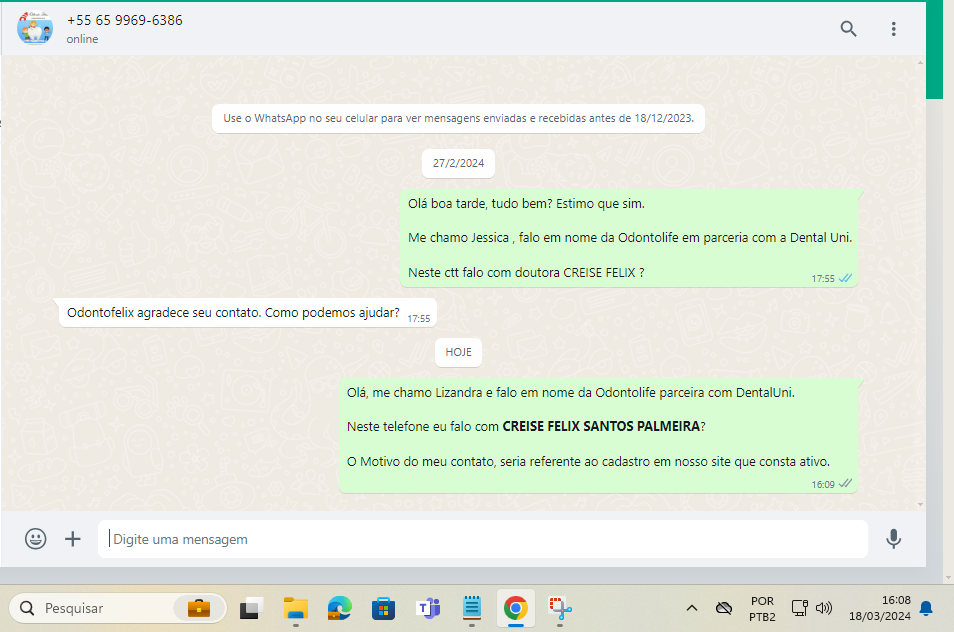This screenshot has width=954, height=632.
Task: Click the plus attach icon
Action: point(73,539)
